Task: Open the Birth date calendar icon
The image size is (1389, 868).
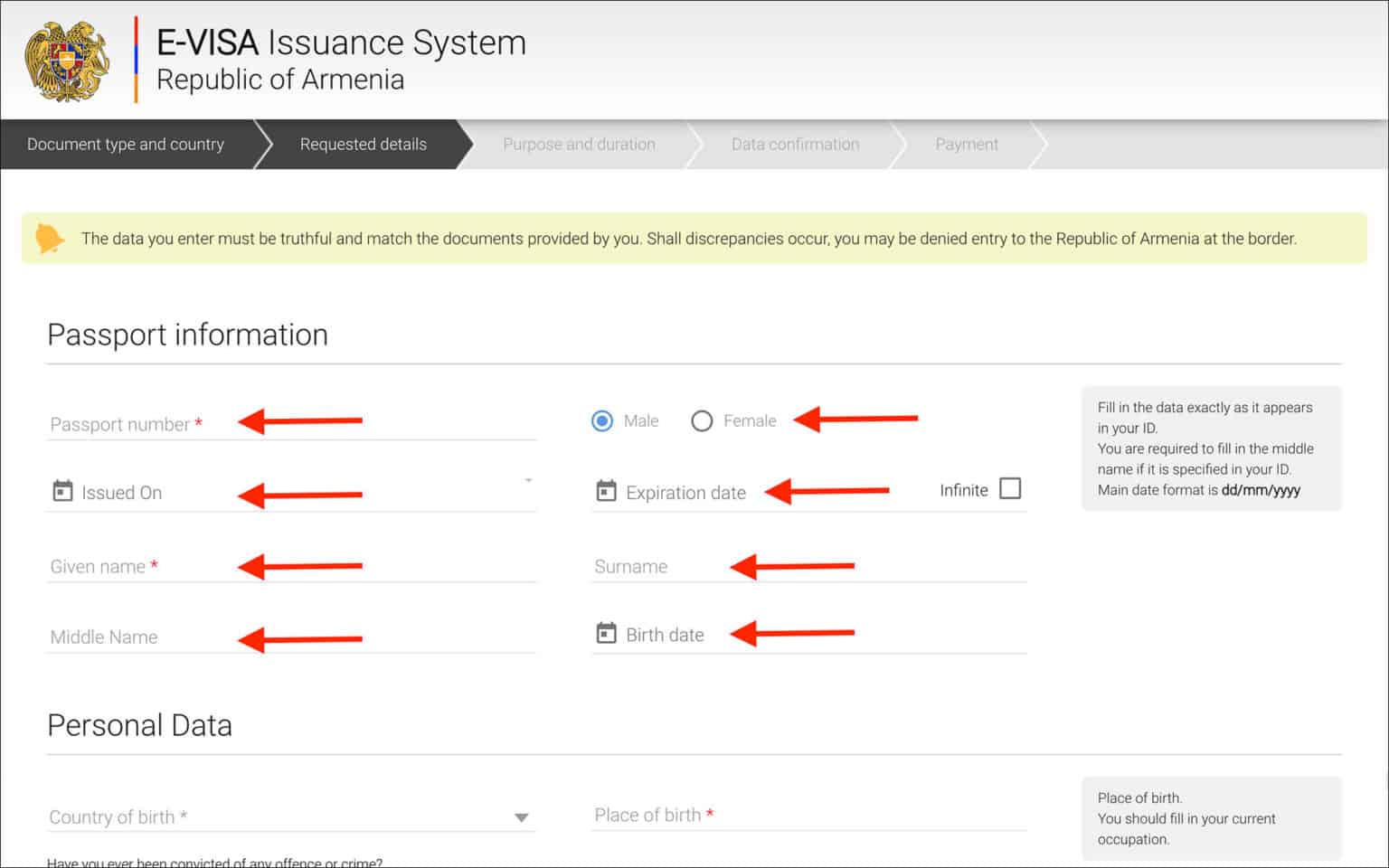Action: point(606,633)
